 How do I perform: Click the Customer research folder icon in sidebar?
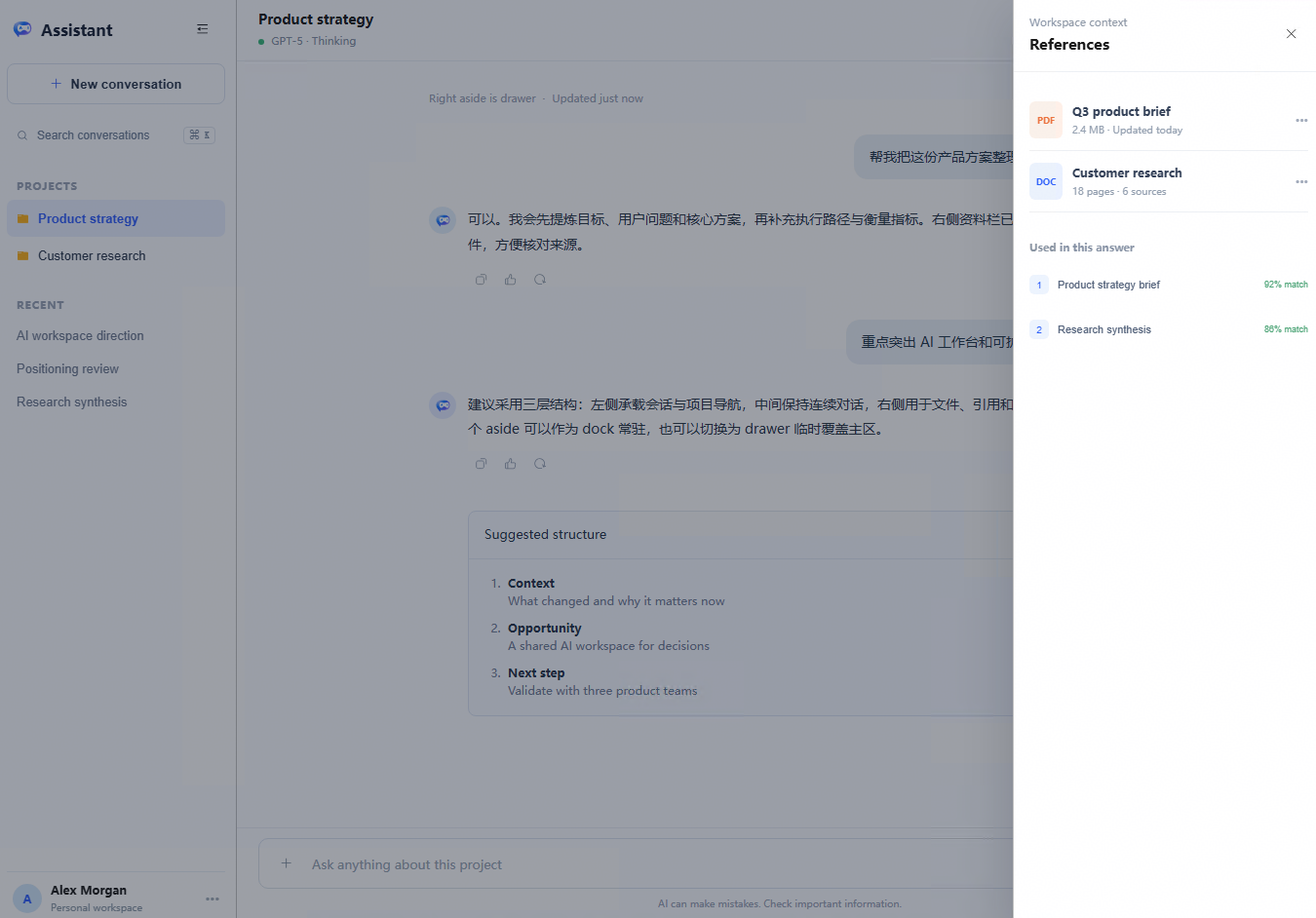22,255
